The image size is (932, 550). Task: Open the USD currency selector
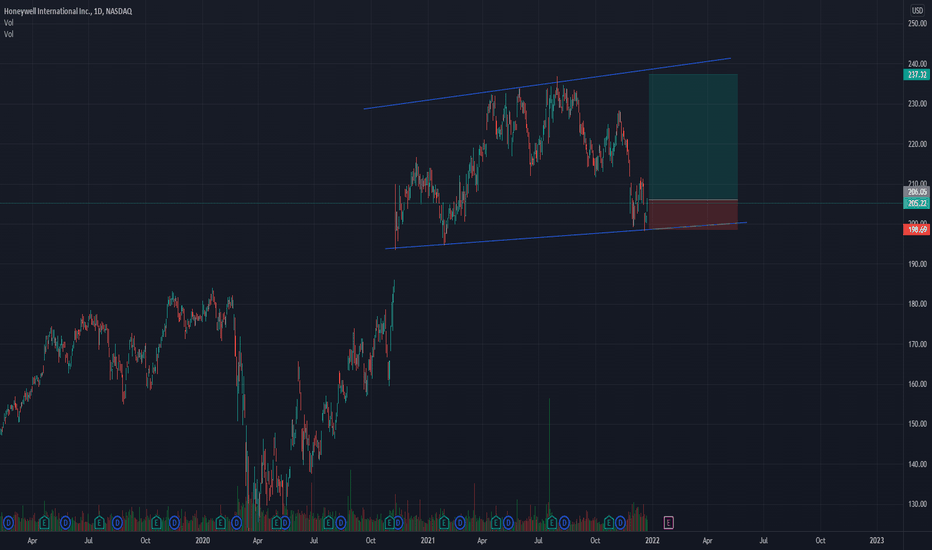(917, 10)
